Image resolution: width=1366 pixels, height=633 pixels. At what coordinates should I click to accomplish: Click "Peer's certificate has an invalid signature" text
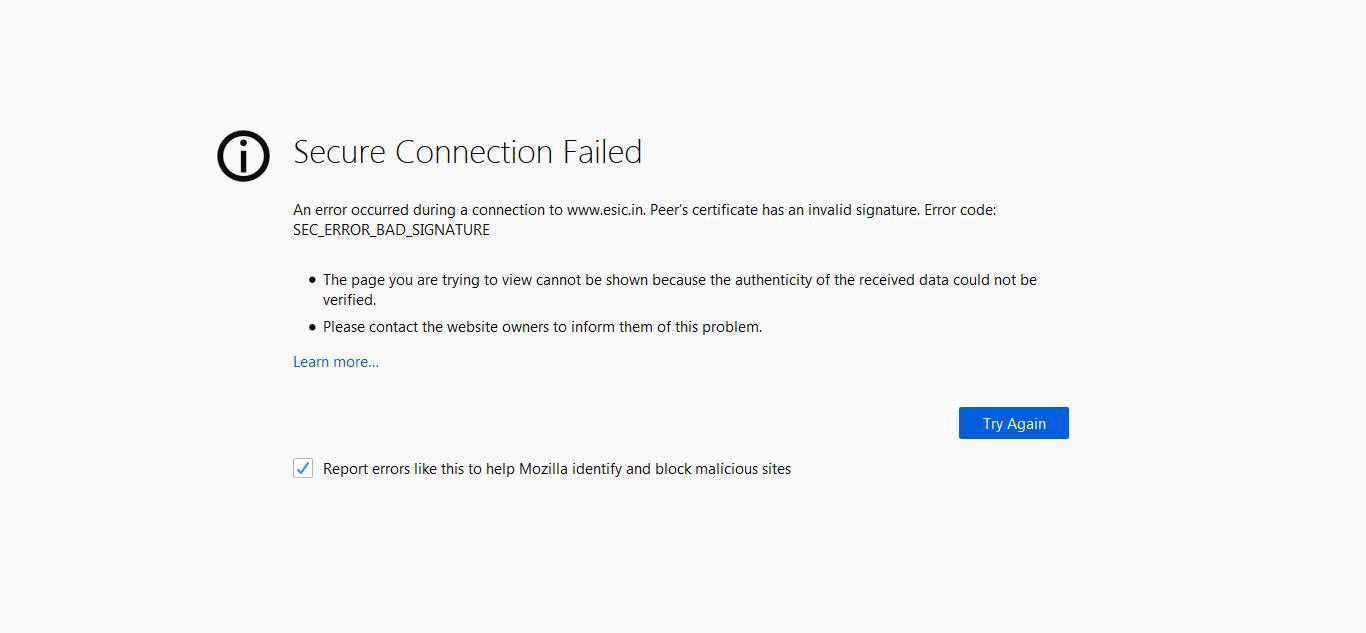pos(784,210)
